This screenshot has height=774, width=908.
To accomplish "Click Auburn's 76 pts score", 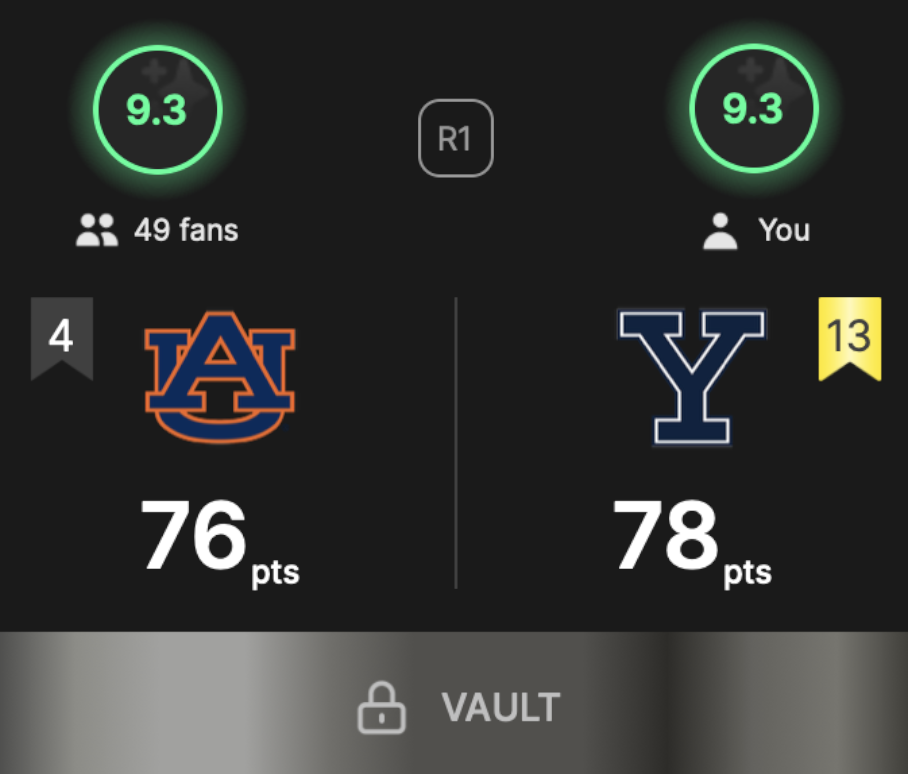I will click(x=220, y=542).
